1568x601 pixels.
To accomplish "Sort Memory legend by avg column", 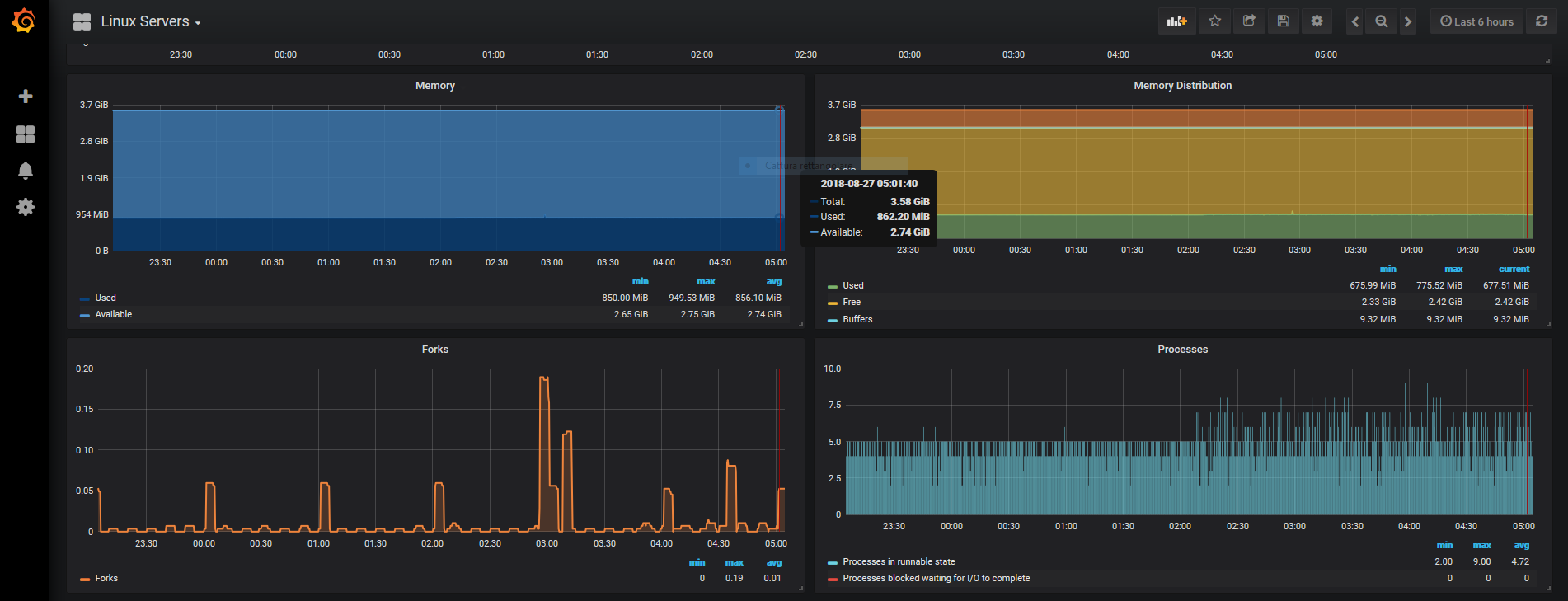I will (x=774, y=281).
